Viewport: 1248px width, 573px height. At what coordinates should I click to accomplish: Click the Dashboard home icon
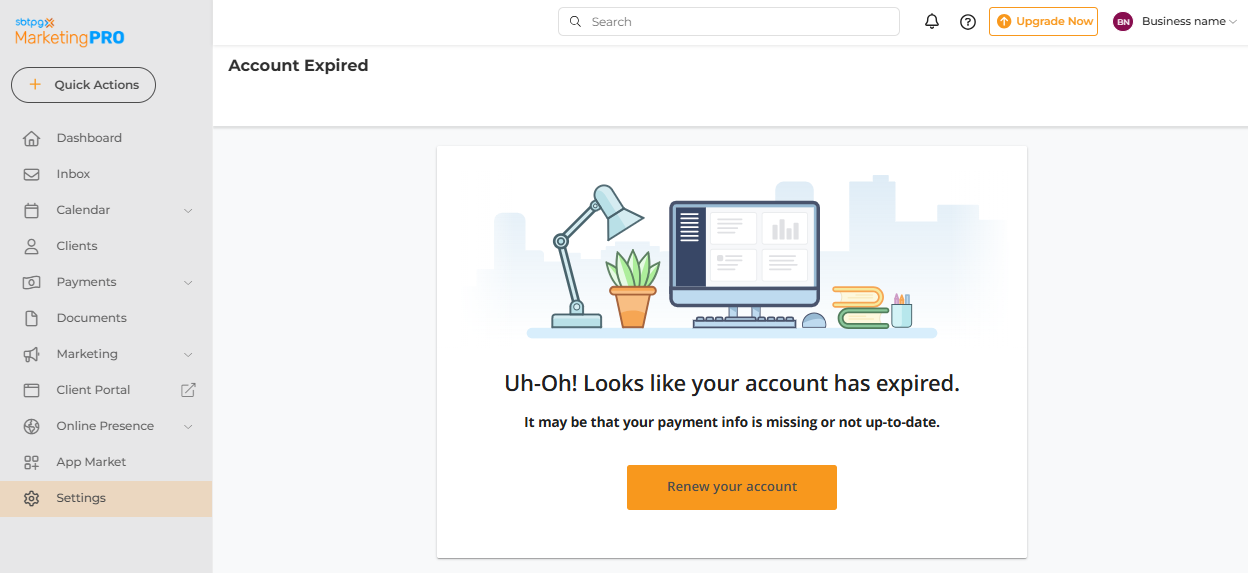[x=31, y=138]
